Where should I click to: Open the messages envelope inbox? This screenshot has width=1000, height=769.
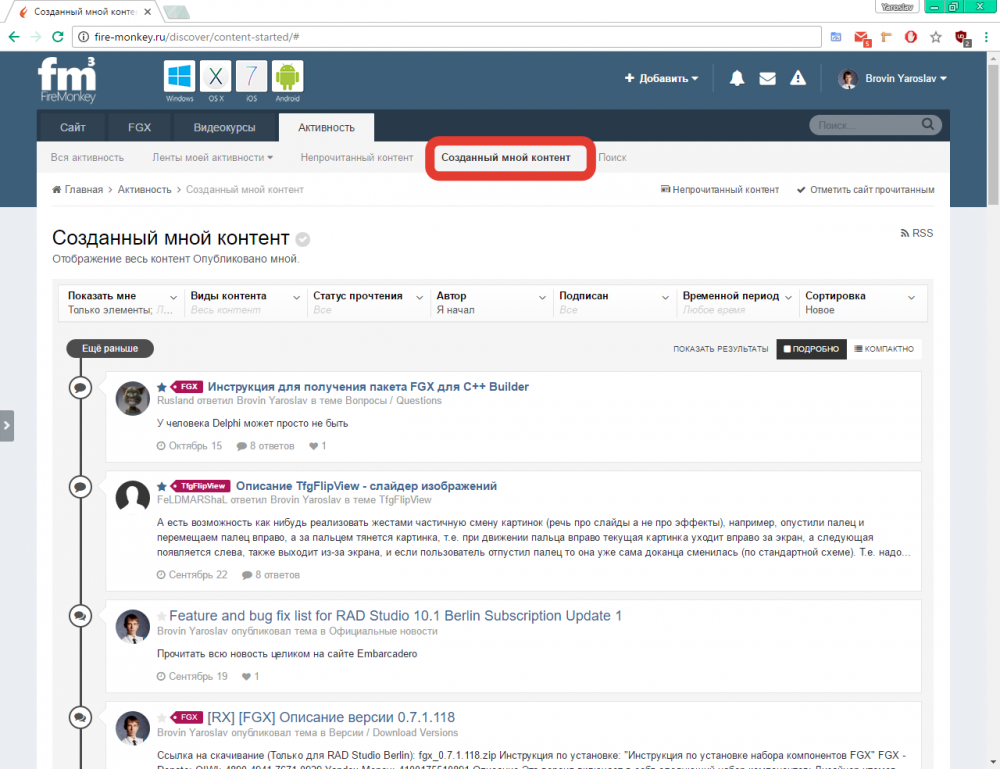point(767,78)
